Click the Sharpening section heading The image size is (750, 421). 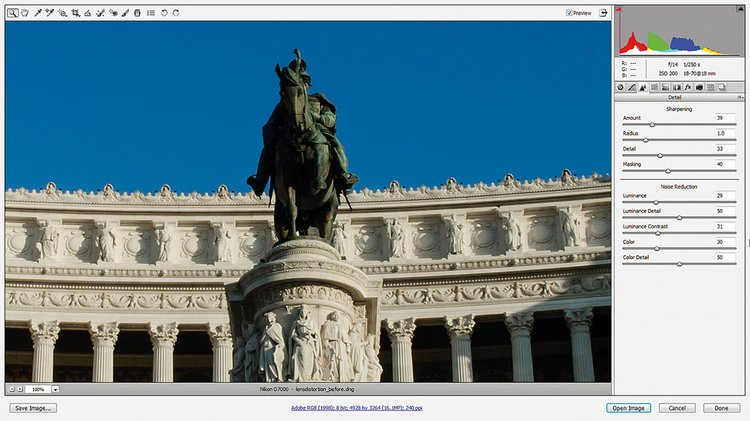[x=679, y=109]
